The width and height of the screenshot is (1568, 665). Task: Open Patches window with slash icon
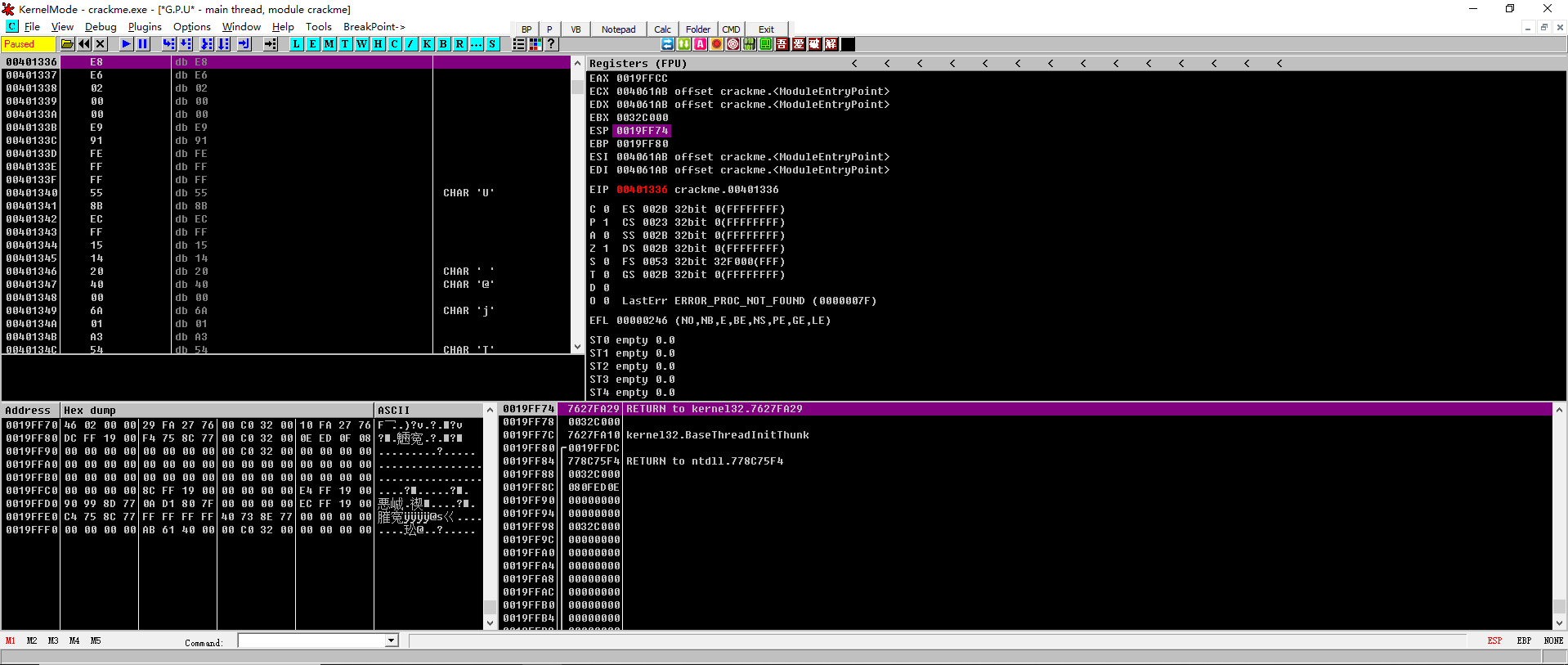pos(411,44)
